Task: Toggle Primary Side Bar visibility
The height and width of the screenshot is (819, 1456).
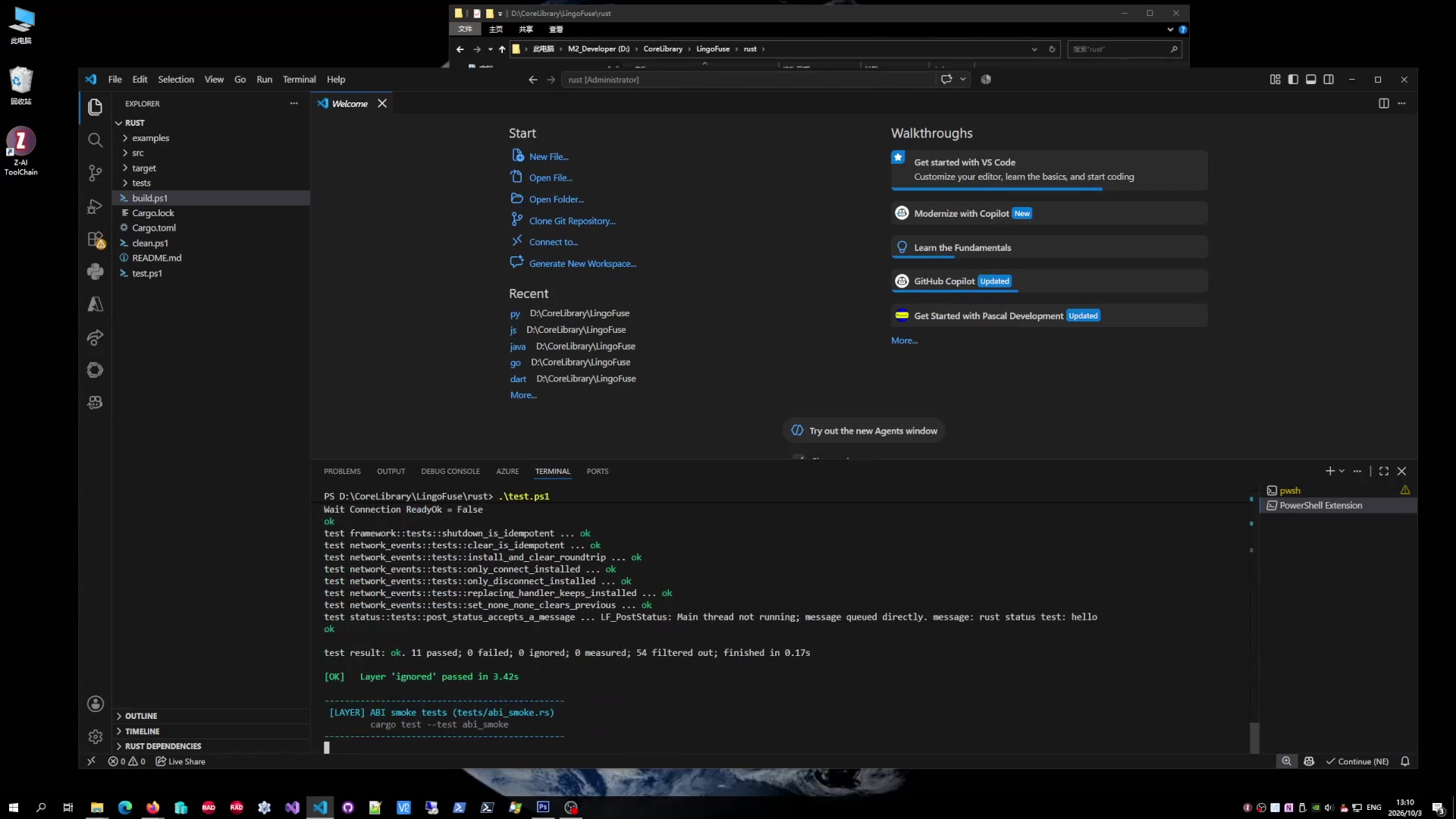Action: [1293, 79]
